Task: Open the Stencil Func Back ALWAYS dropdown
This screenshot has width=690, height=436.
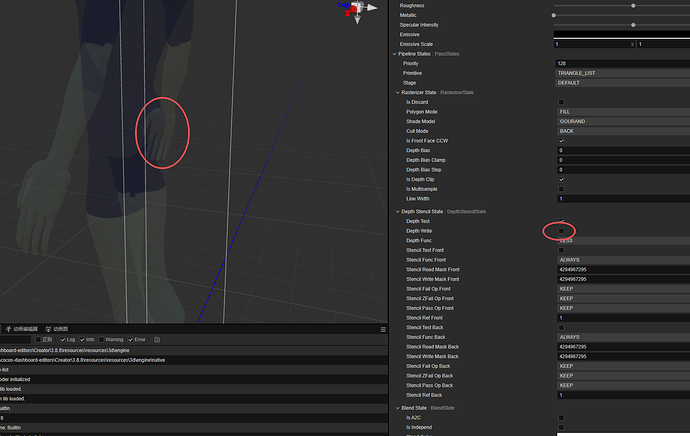Action: pos(624,337)
